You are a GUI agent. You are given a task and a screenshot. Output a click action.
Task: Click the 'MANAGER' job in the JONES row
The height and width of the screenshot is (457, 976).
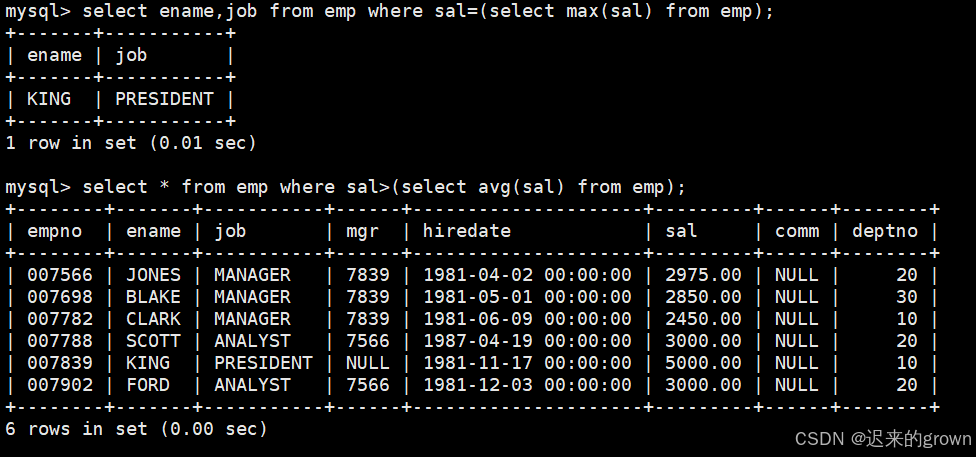click(252, 275)
